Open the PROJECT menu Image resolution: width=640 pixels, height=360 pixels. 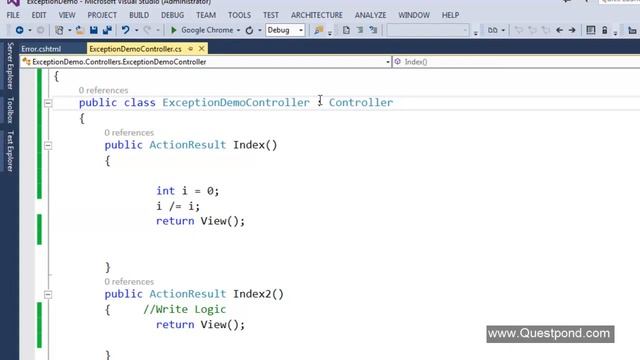click(102, 15)
